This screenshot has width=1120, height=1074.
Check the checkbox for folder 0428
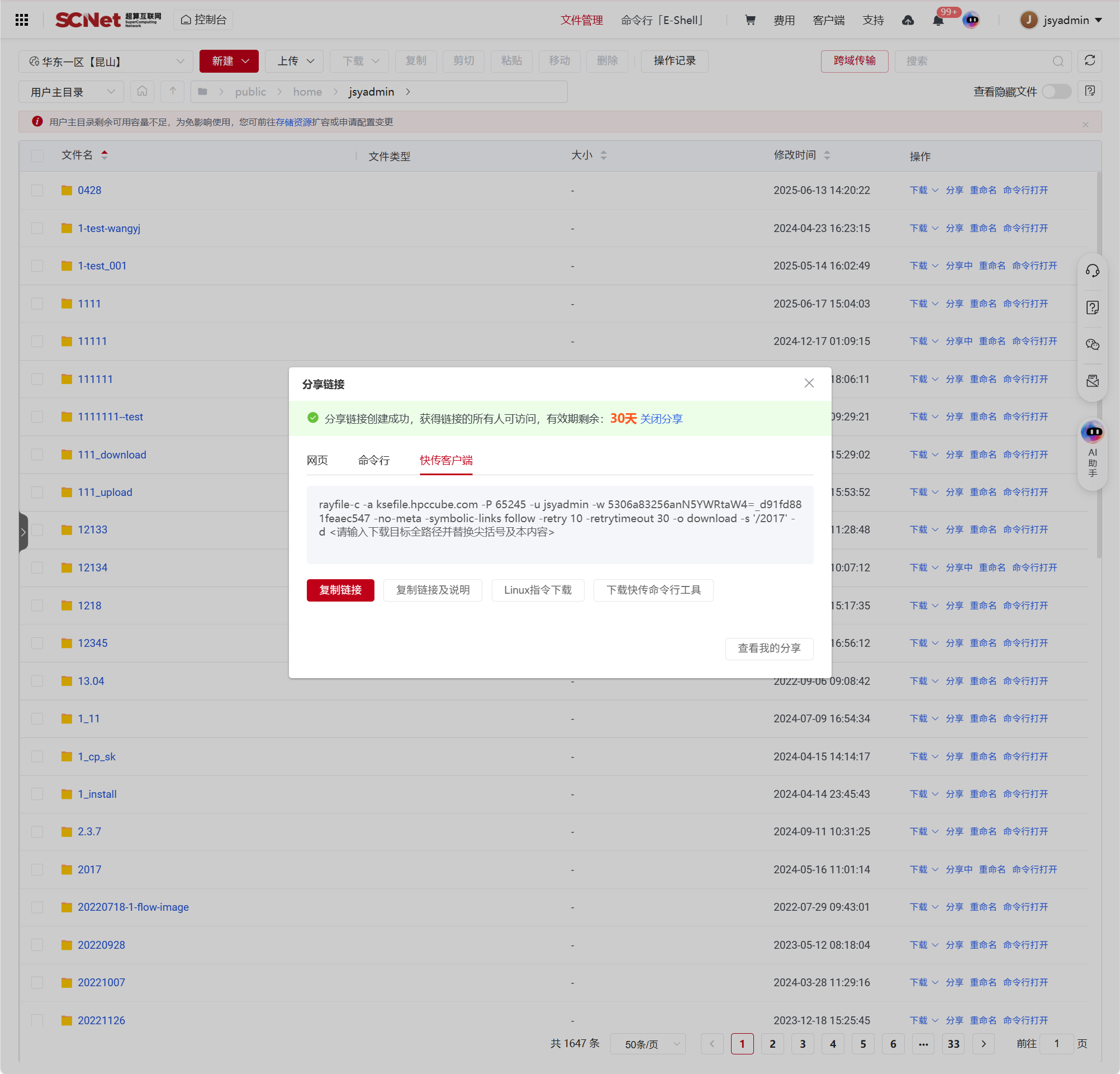point(37,190)
